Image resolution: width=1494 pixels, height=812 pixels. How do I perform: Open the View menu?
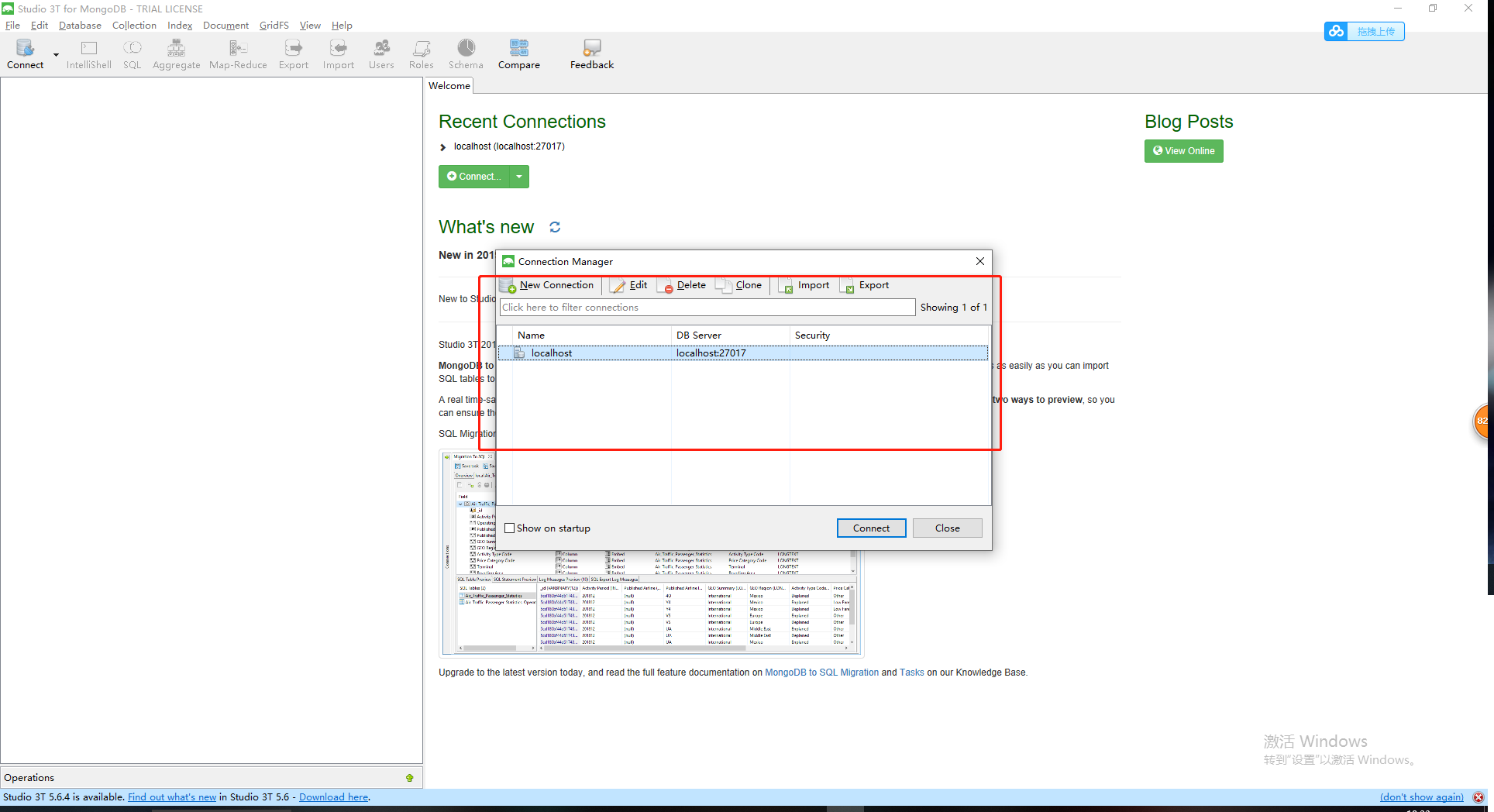[x=310, y=25]
